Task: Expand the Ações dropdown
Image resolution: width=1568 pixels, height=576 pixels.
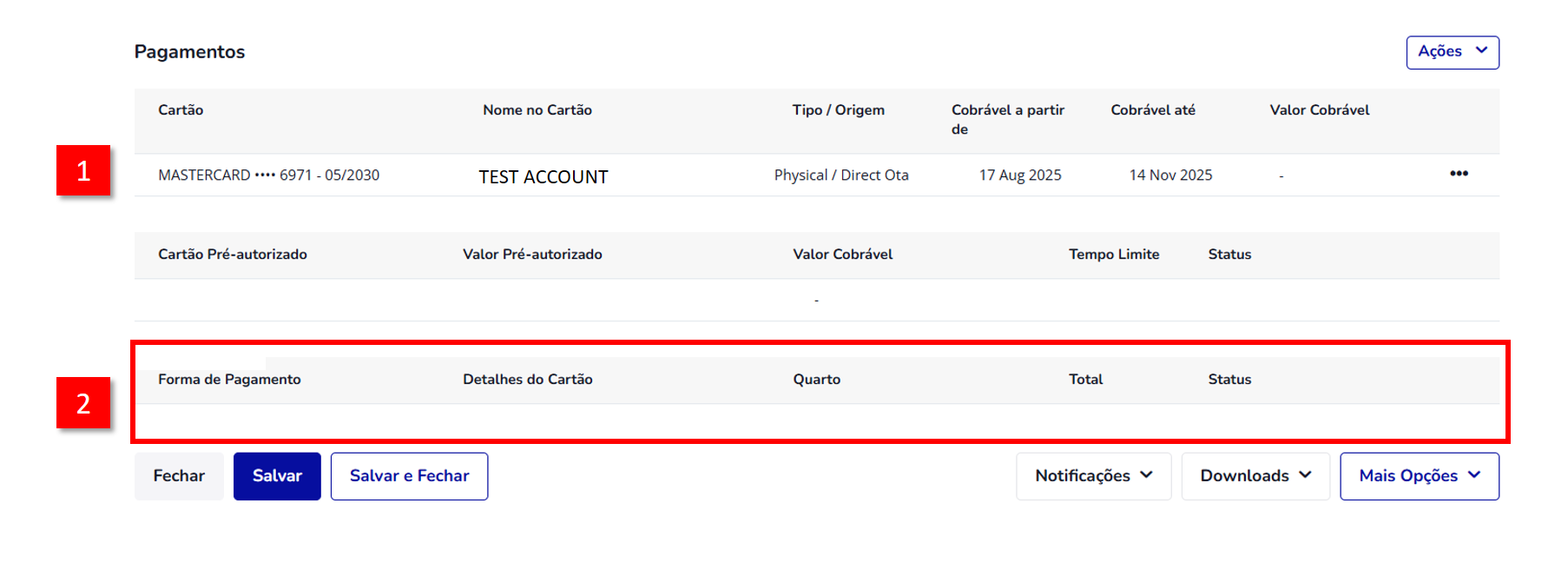Action: pos(1452,52)
